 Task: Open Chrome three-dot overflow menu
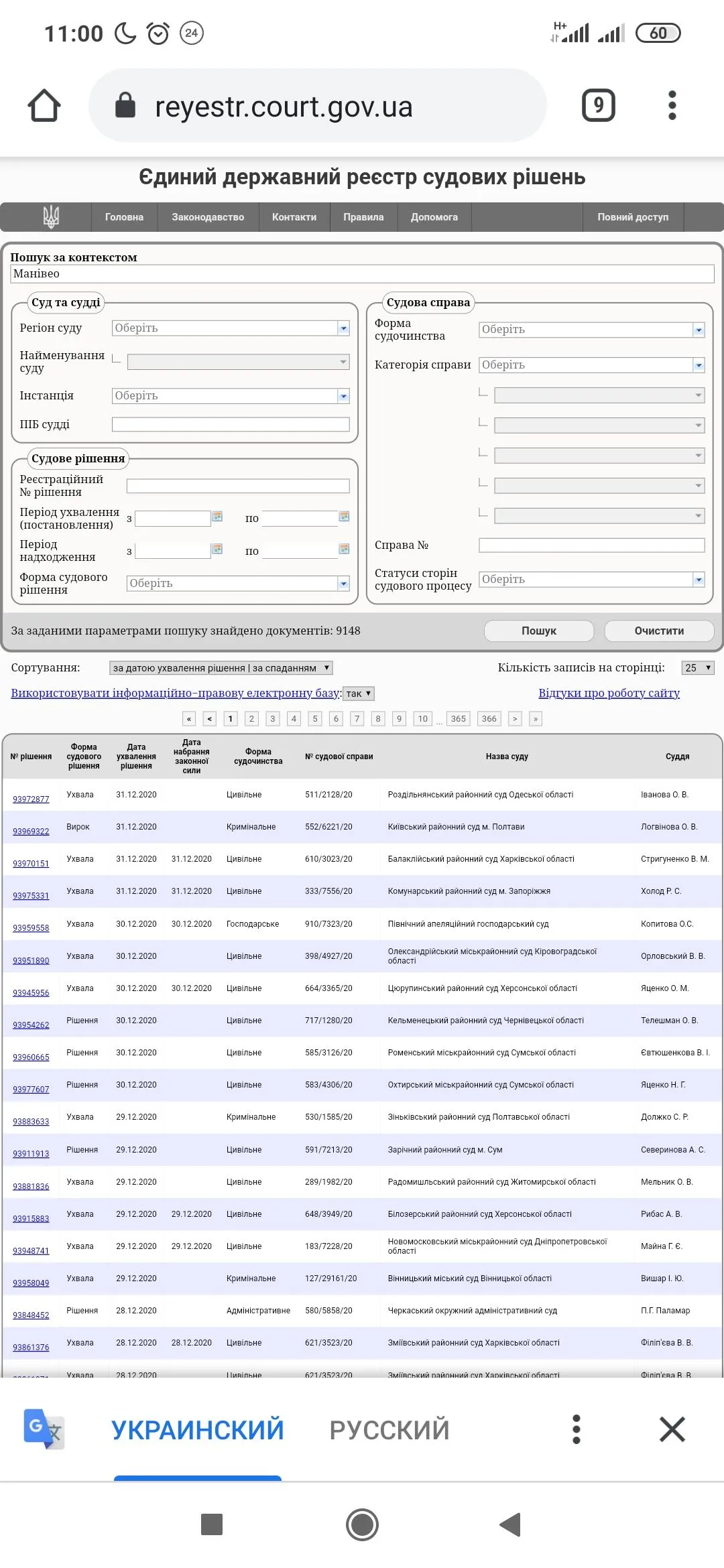[672, 106]
